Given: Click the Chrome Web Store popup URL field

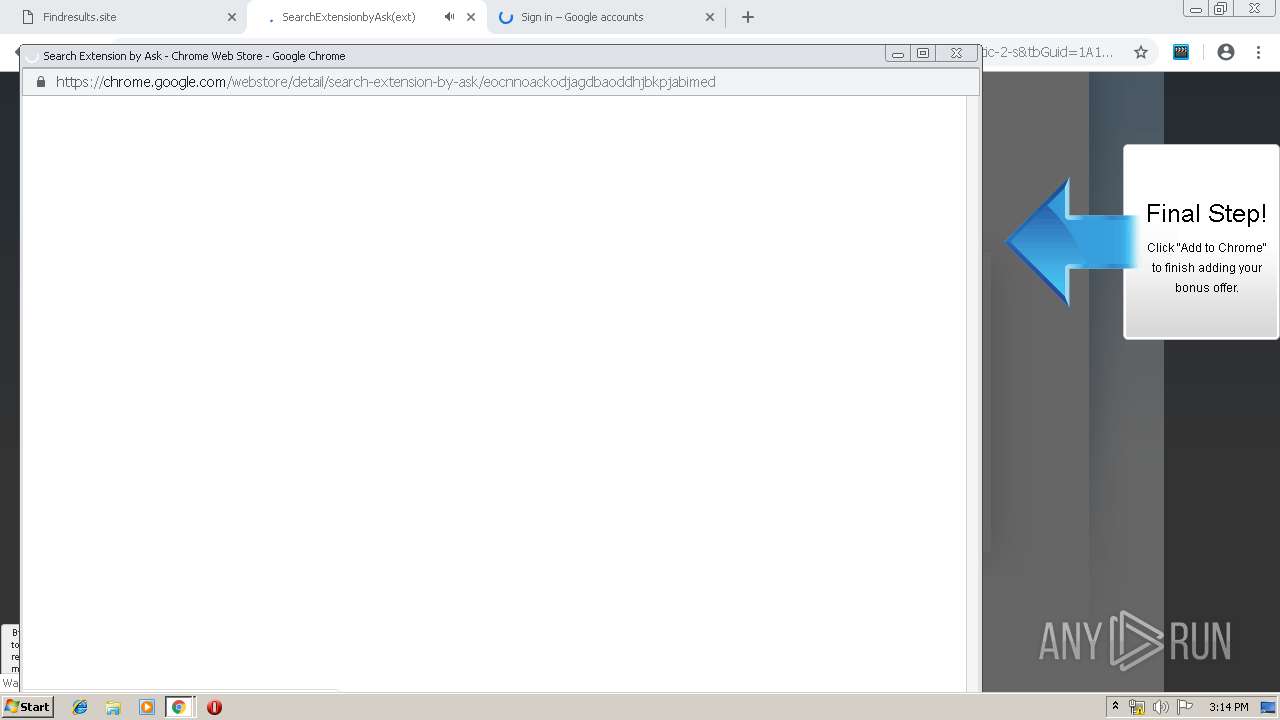Looking at the screenshot, I should [x=500, y=82].
